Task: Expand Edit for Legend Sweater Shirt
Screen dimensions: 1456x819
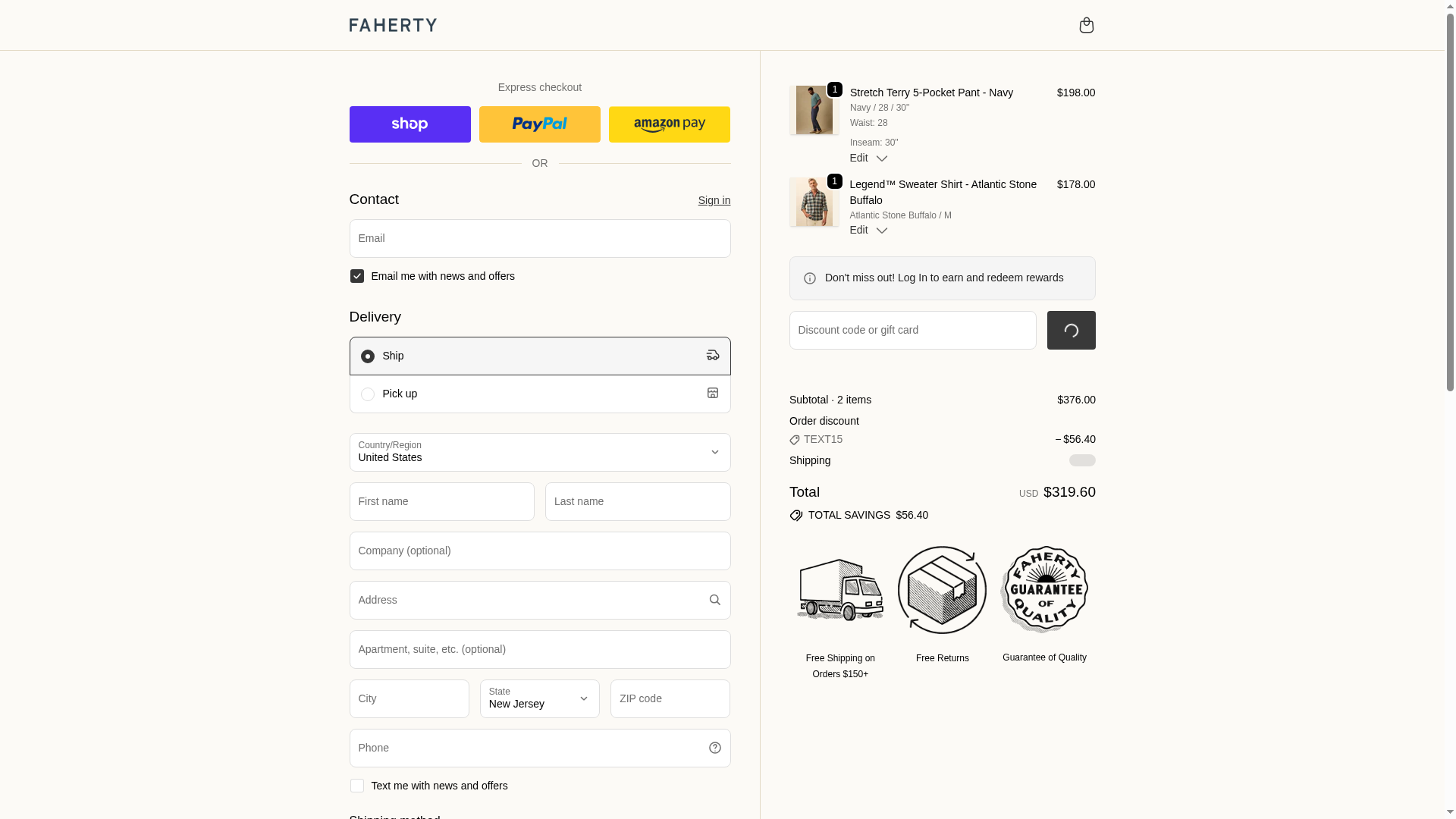Action: (868, 230)
